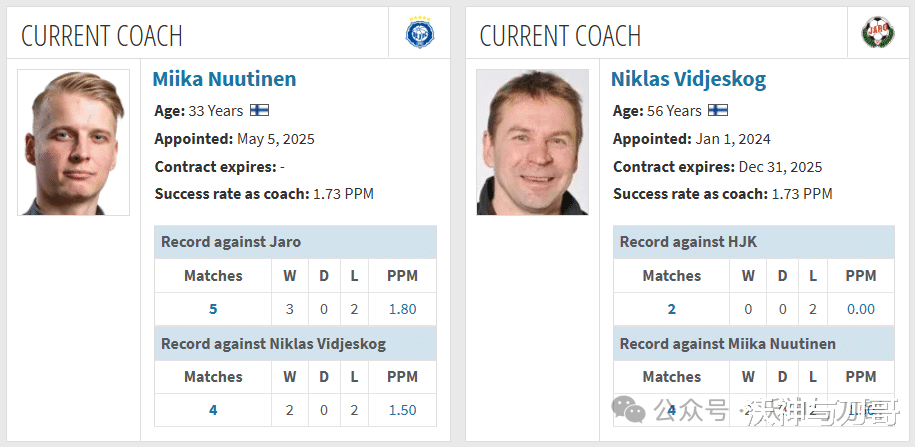Open Miika Nuutinen's profile photo
Screen dimensions: 915x447
(73, 142)
